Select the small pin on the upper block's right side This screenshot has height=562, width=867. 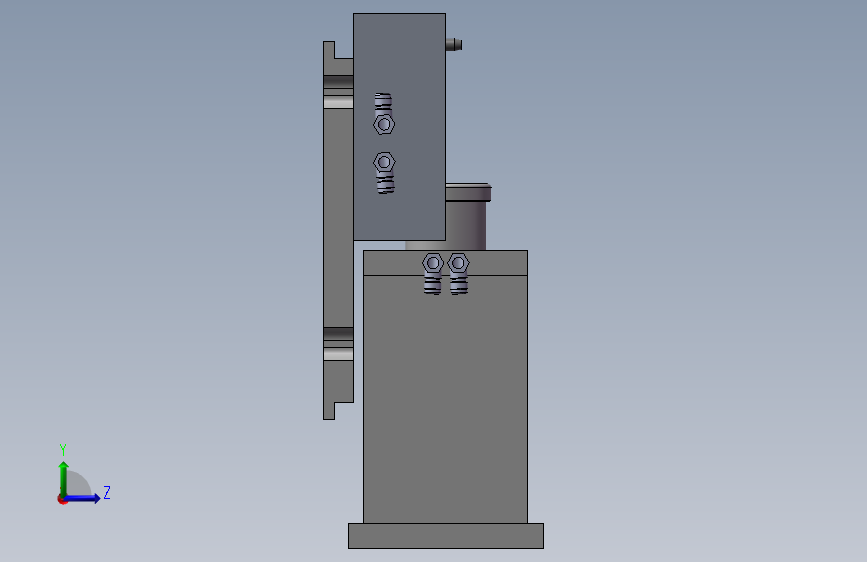coord(454,44)
